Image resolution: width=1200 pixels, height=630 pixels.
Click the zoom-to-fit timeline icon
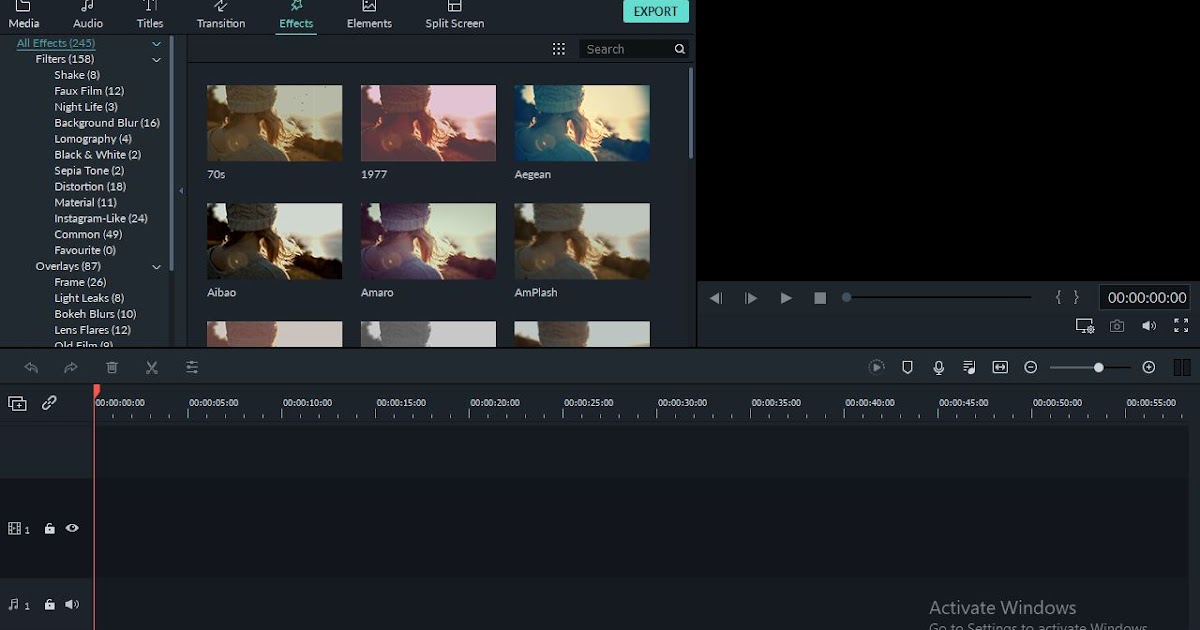click(x=999, y=367)
